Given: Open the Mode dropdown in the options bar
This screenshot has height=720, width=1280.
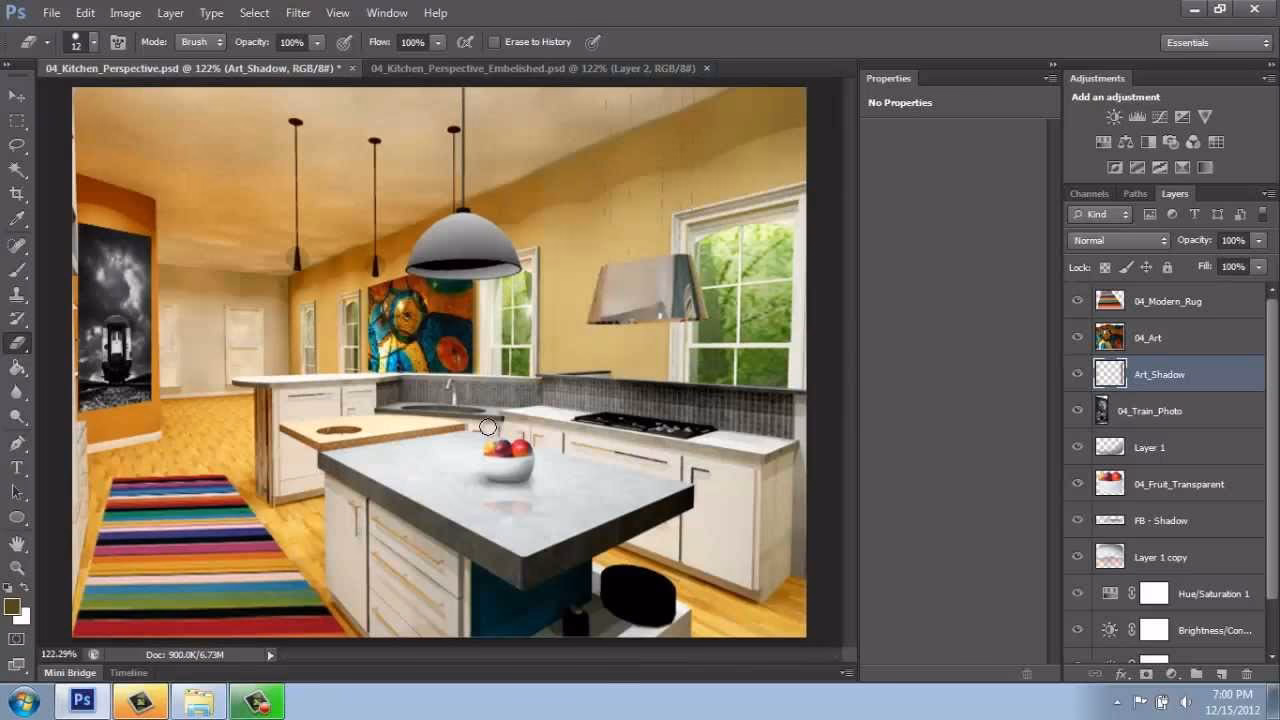Looking at the screenshot, I should (x=199, y=42).
